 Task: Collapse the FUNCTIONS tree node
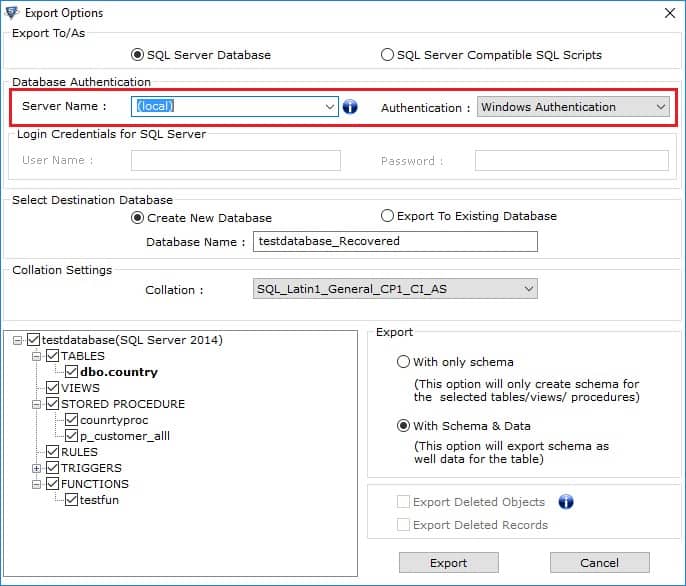click(x=36, y=484)
